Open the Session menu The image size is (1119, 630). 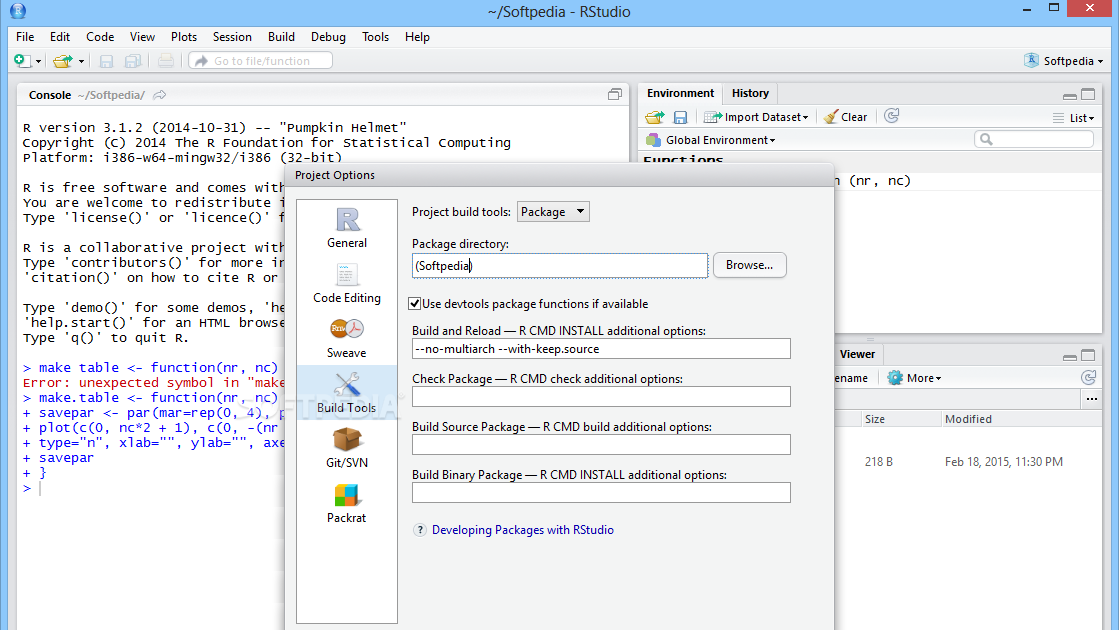pos(232,36)
